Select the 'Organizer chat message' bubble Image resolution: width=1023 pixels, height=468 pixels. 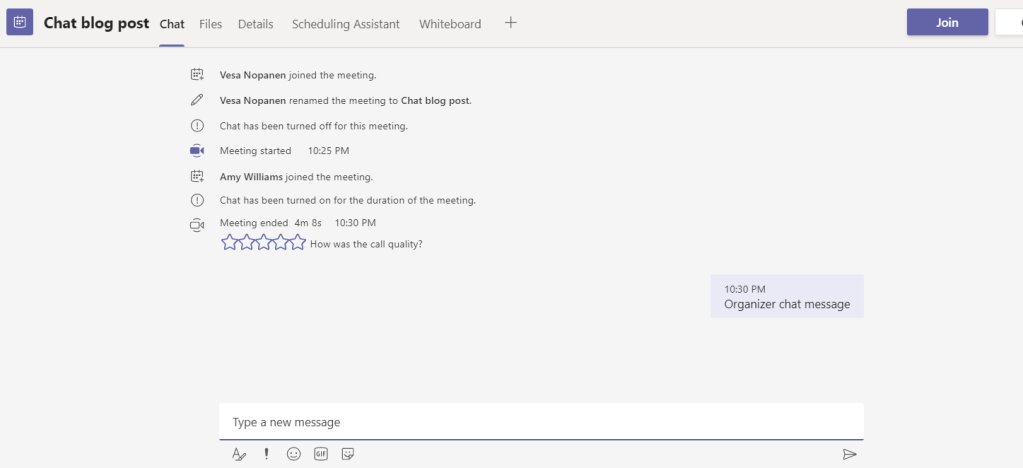(787, 297)
